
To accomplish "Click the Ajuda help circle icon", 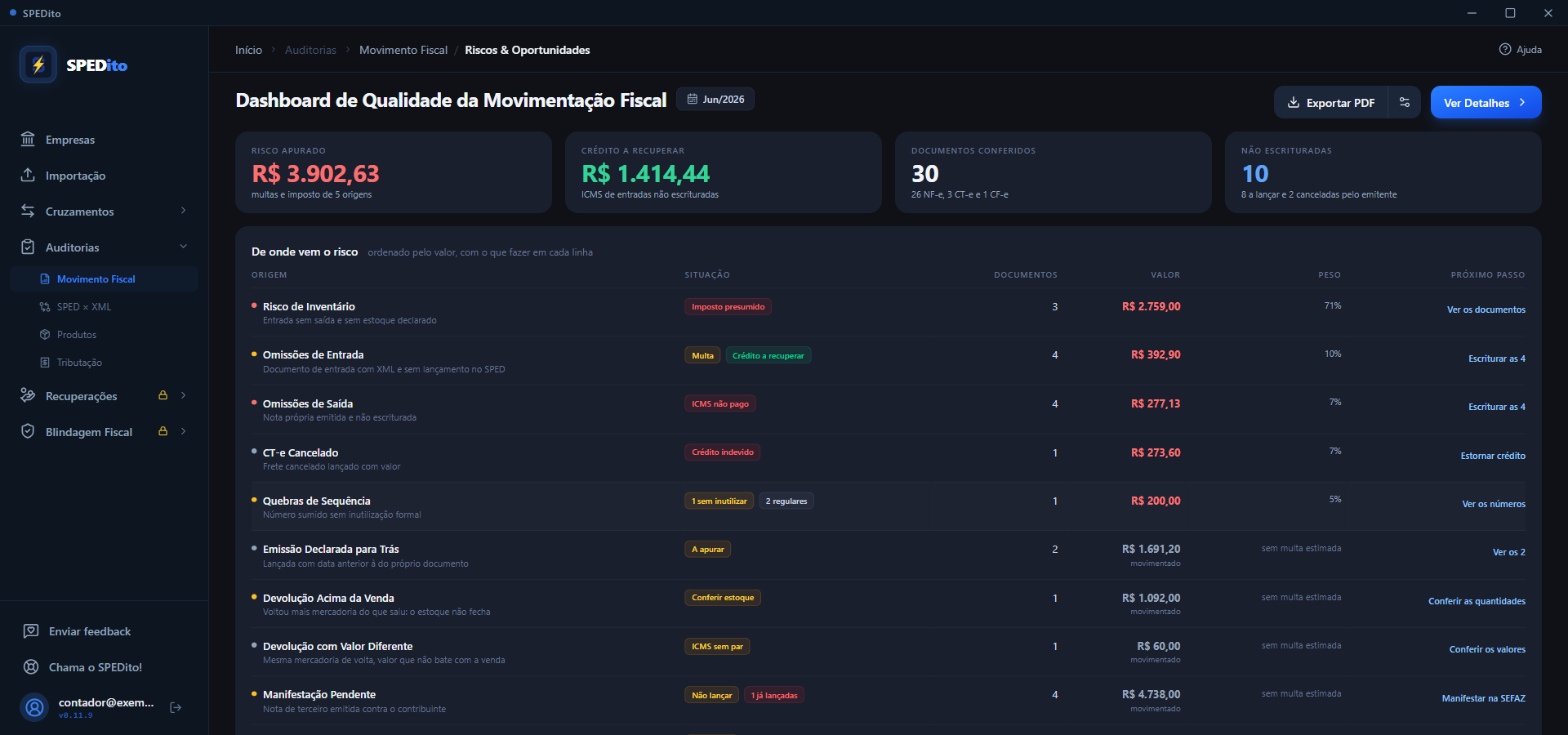I will point(1505,49).
